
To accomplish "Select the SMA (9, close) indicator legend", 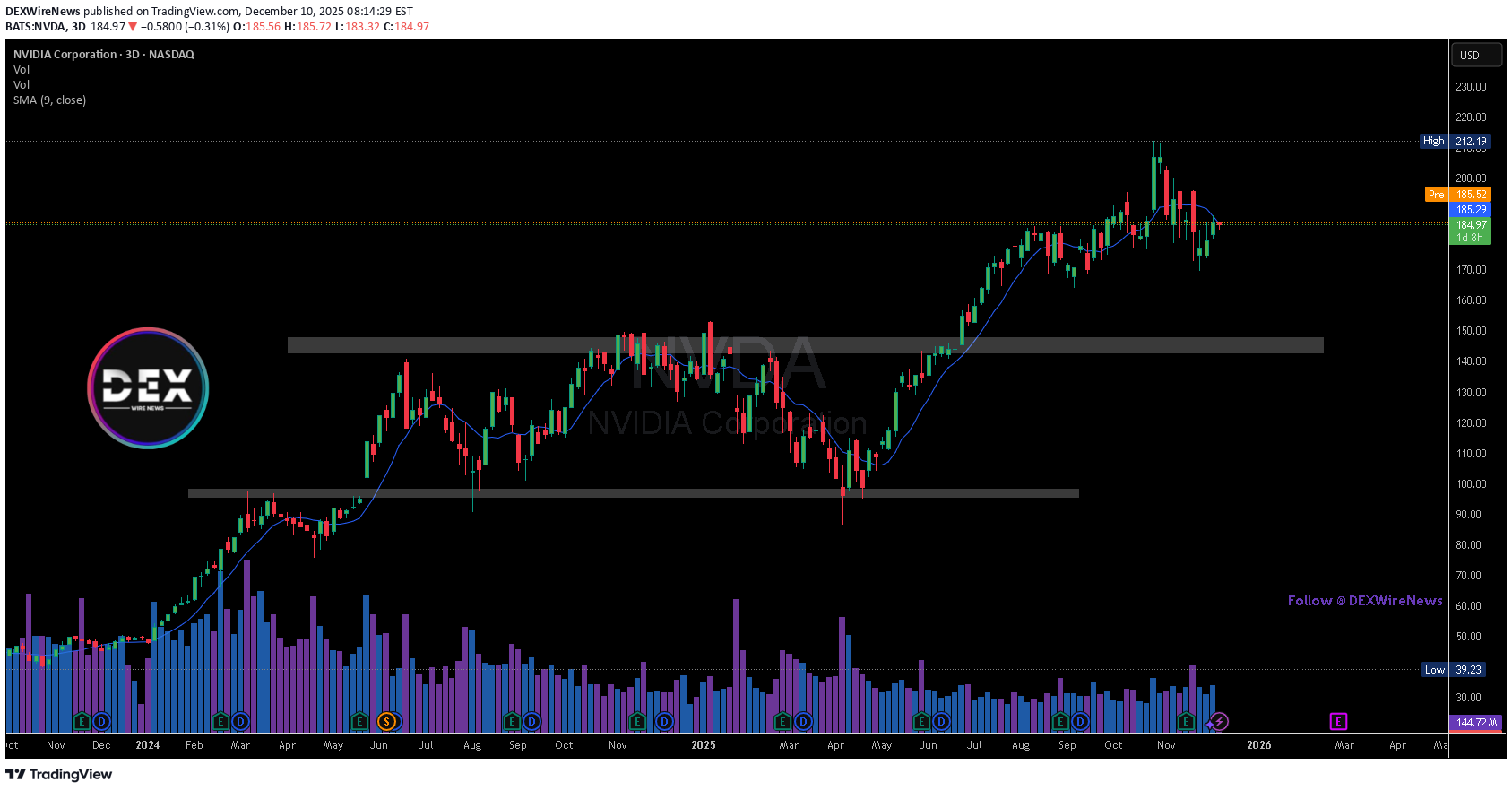I will coord(50,100).
